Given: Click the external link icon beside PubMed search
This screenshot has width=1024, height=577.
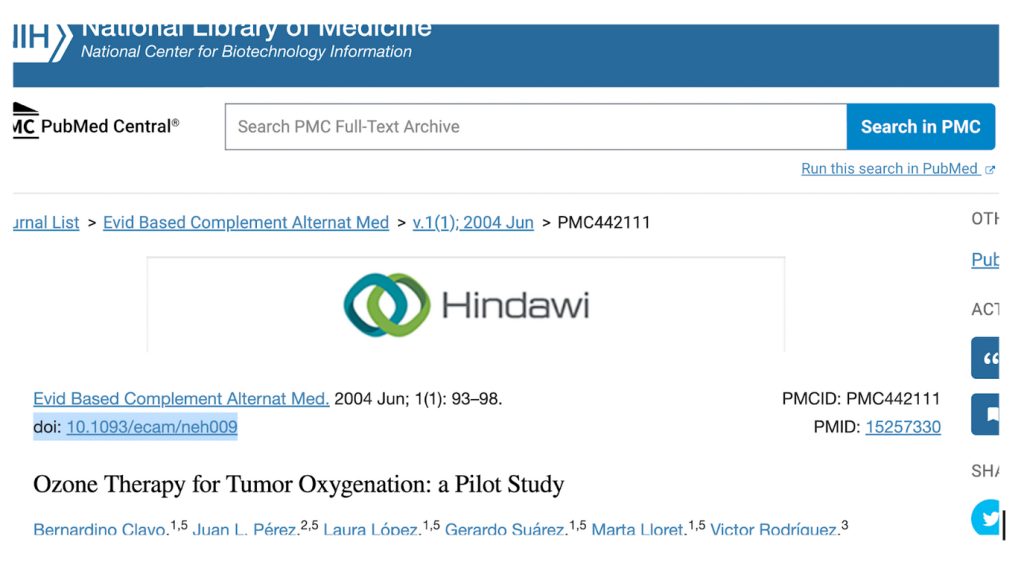Looking at the screenshot, I should 990,170.
